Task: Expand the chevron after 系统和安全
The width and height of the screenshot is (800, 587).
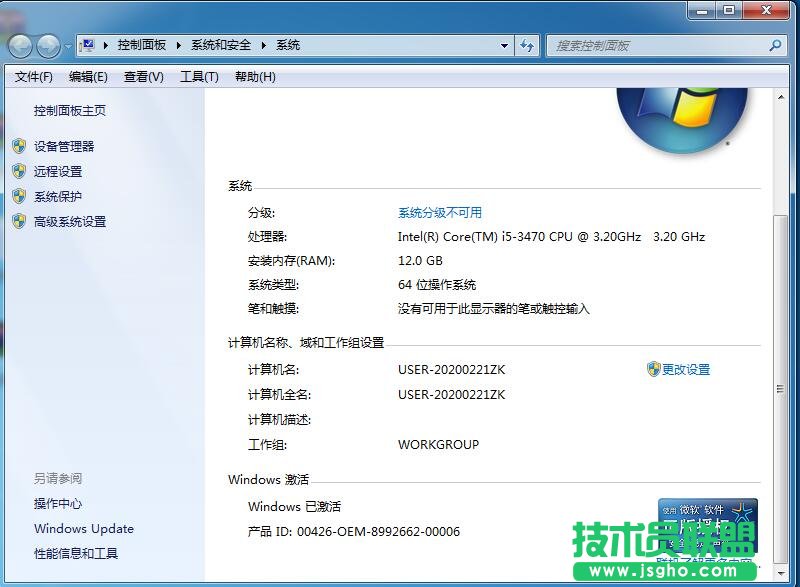Action: pos(263,45)
